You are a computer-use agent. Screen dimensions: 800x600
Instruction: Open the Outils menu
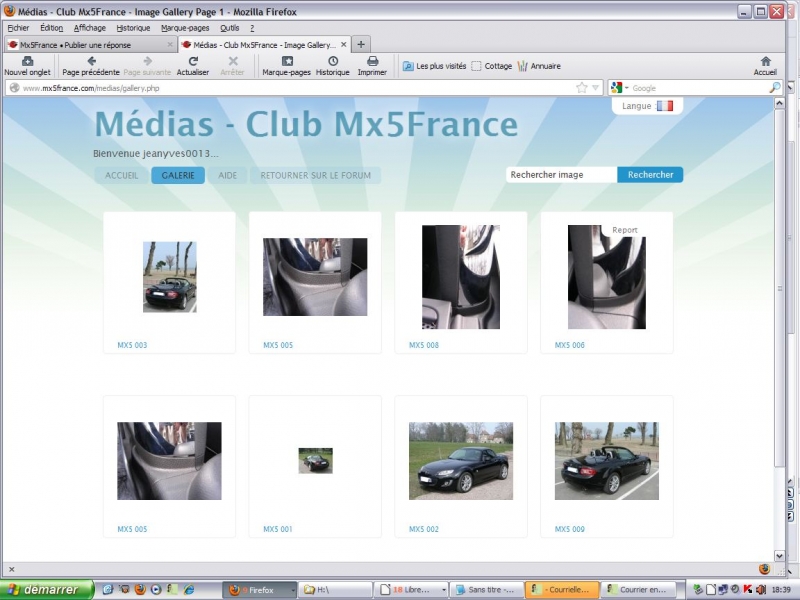point(230,28)
